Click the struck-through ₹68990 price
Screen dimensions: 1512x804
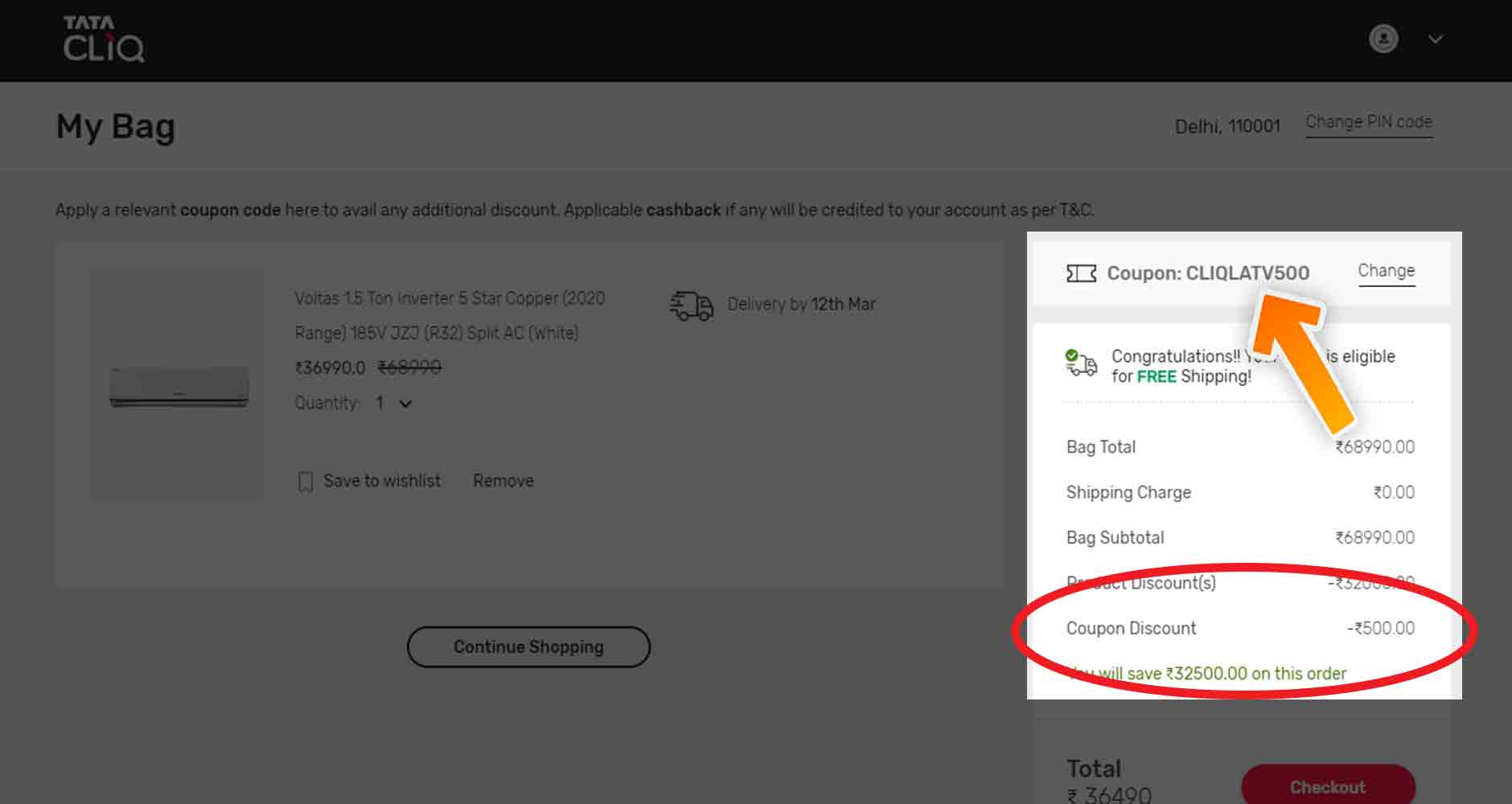tap(409, 367)
